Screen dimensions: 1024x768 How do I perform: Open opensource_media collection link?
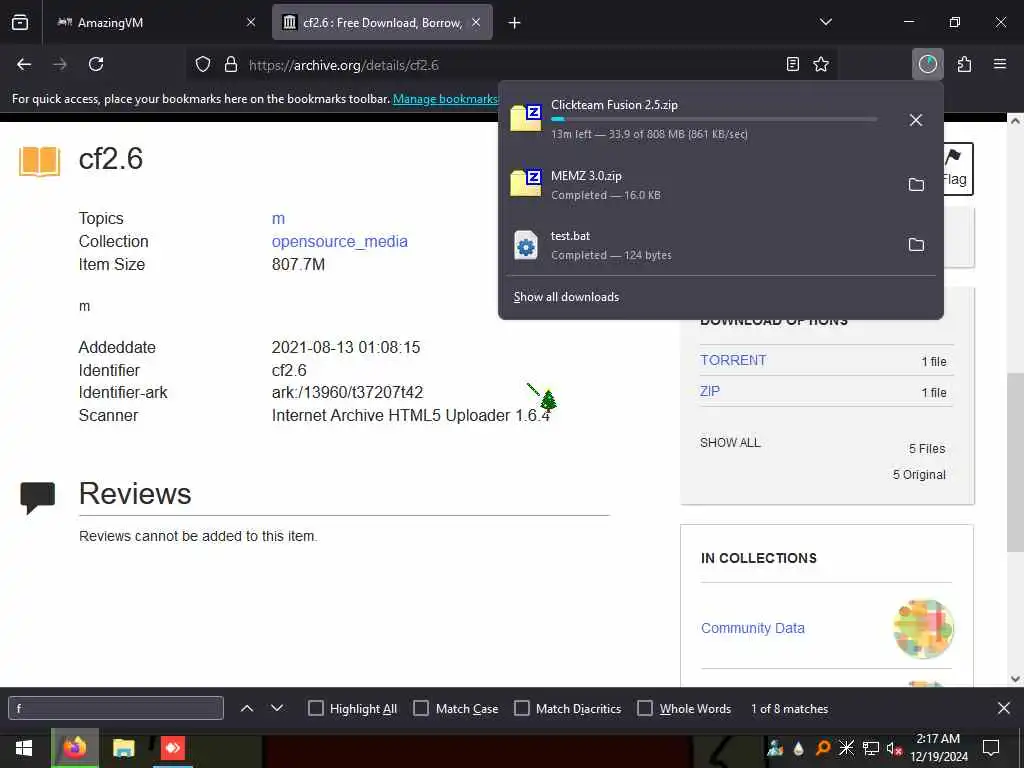point(340,242)
